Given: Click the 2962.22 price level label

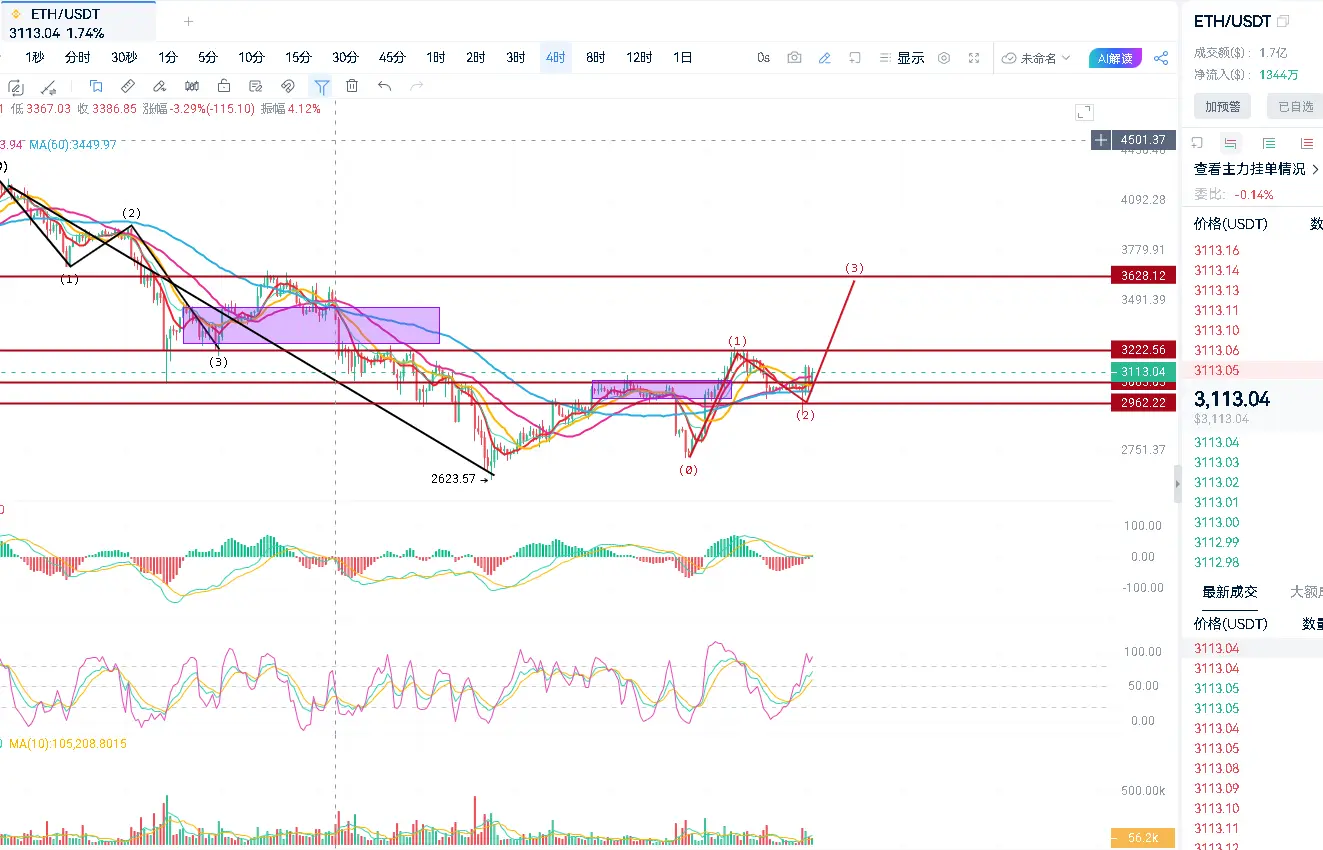Looking at the screenshot, I should (1144, 402).
